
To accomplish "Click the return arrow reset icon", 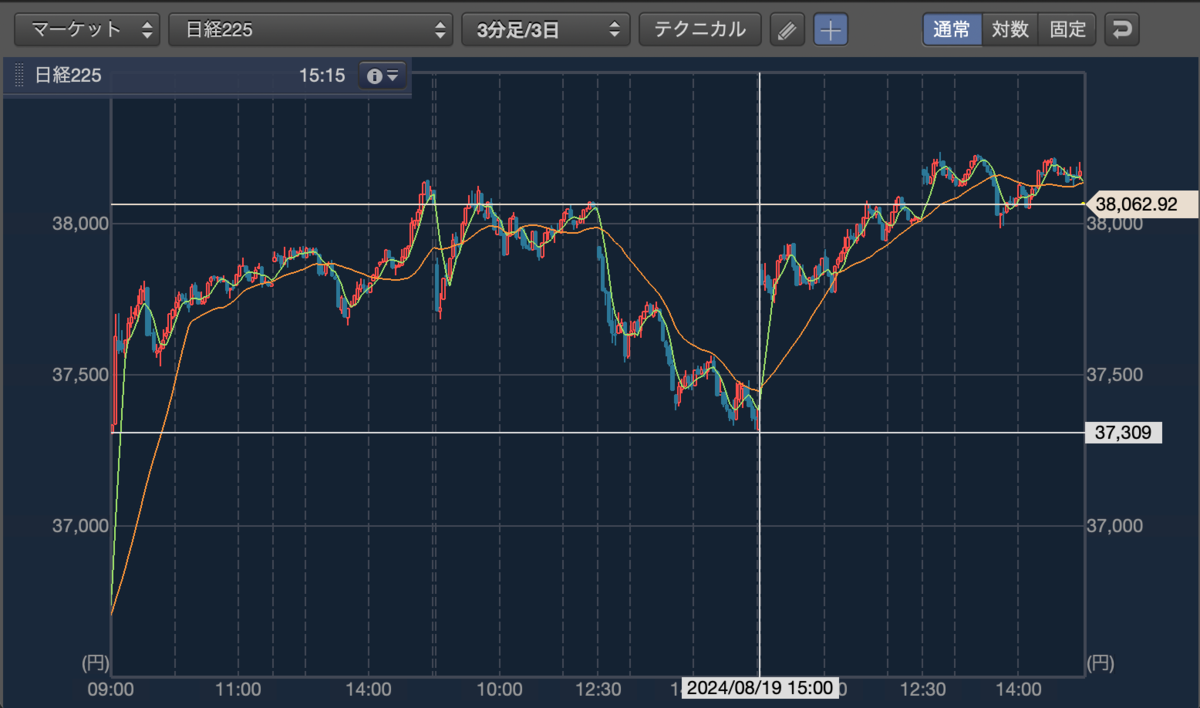I will (x=1122, y=30).
